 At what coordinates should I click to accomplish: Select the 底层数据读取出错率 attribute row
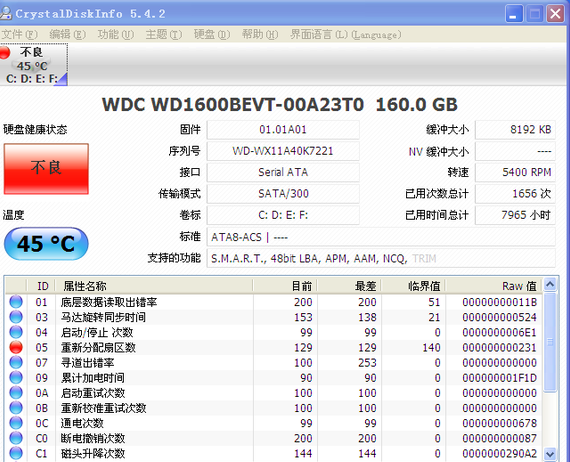pyautogui.click(x=274, y=302)
